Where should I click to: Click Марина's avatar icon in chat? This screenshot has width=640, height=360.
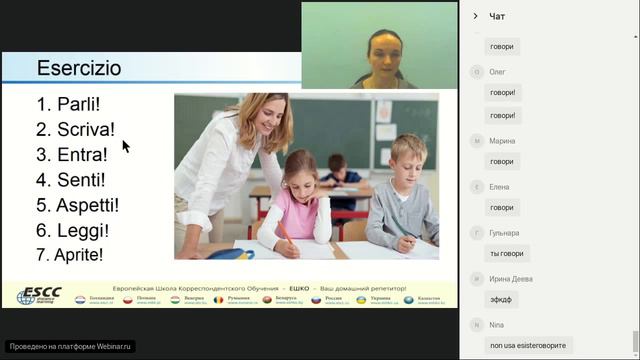(476, 141)
